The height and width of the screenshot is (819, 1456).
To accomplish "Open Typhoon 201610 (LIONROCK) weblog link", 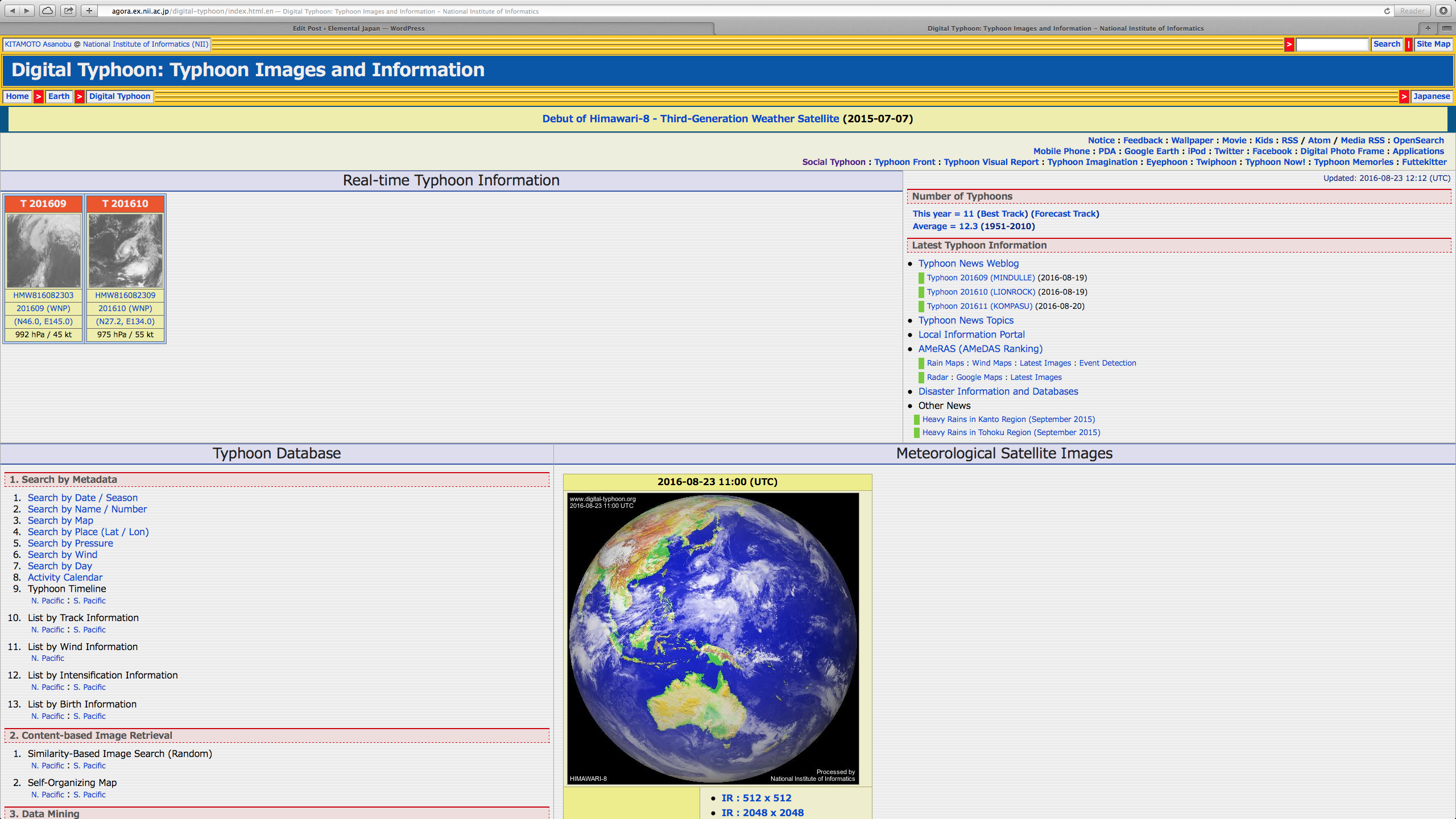I will pyautogui.click(x=981, y=292).
